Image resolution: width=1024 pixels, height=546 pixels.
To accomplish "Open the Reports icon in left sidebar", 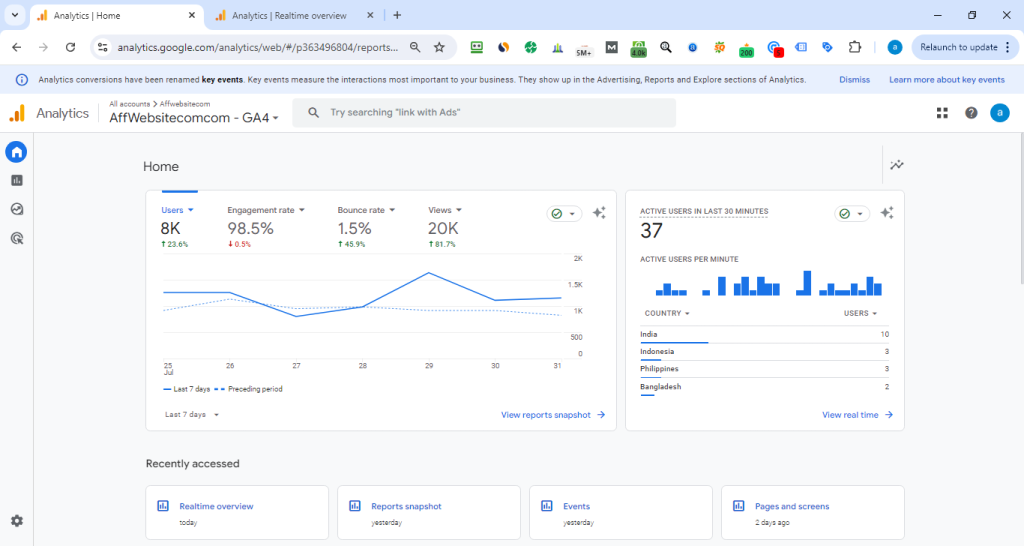I will click(x=16, y=181).
